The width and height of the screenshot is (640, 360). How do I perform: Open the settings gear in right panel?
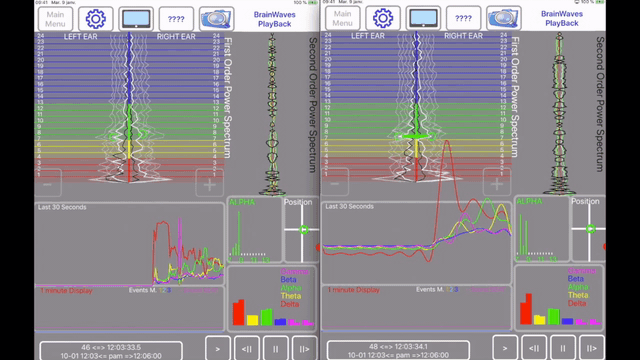point(383,18)
